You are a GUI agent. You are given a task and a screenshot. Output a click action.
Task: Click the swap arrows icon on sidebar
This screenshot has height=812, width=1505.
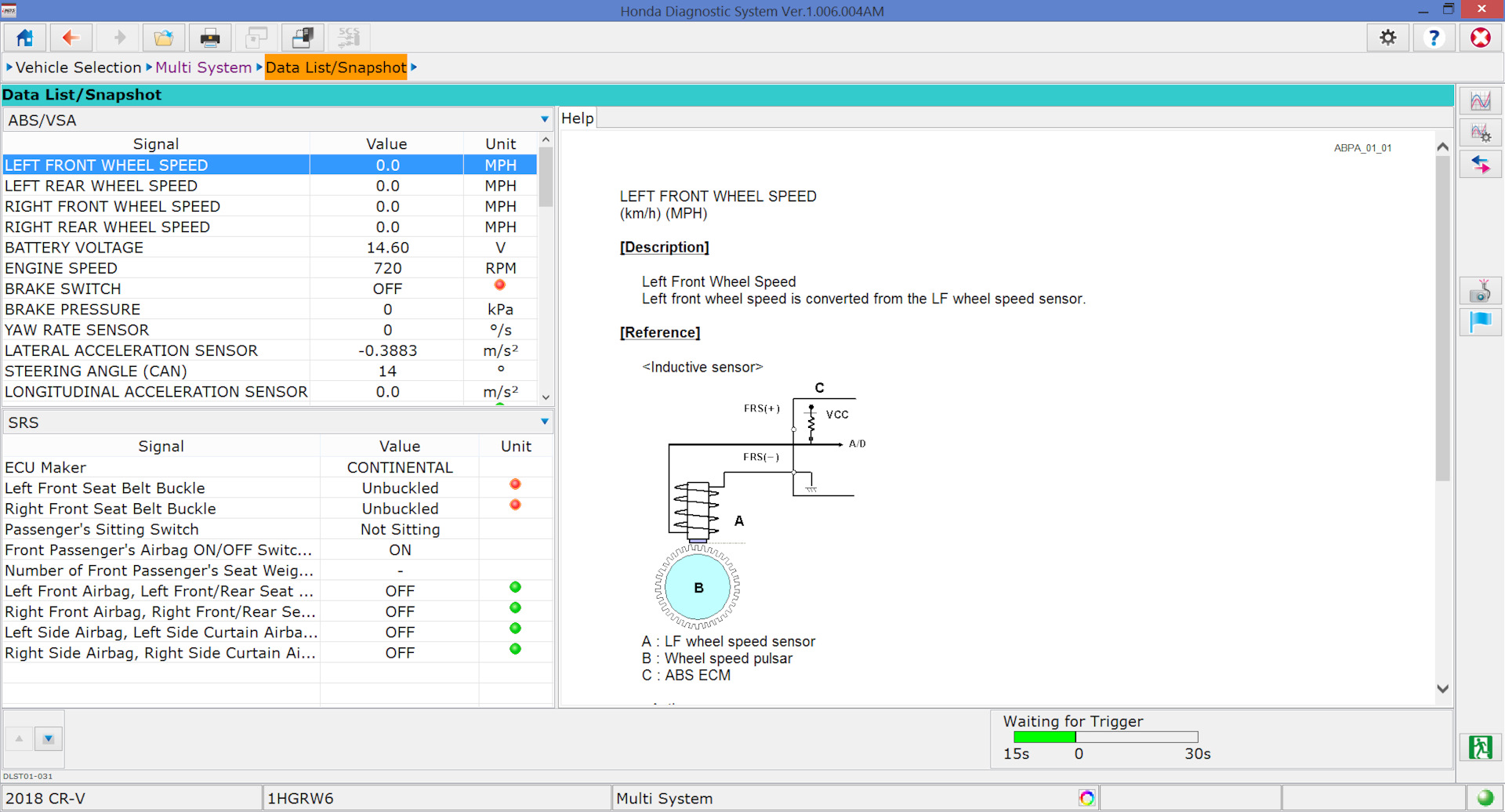coord(1481,165)
